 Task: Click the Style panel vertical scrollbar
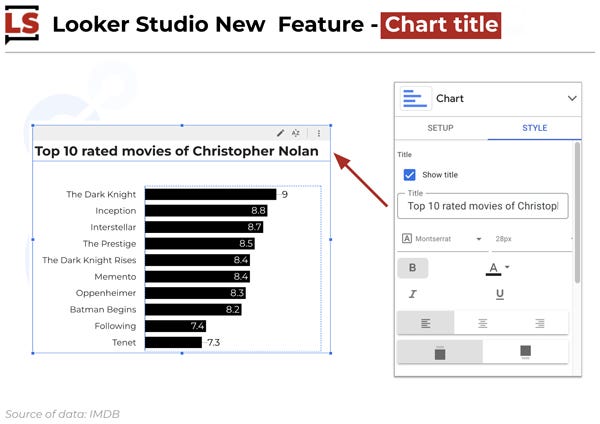577,212
